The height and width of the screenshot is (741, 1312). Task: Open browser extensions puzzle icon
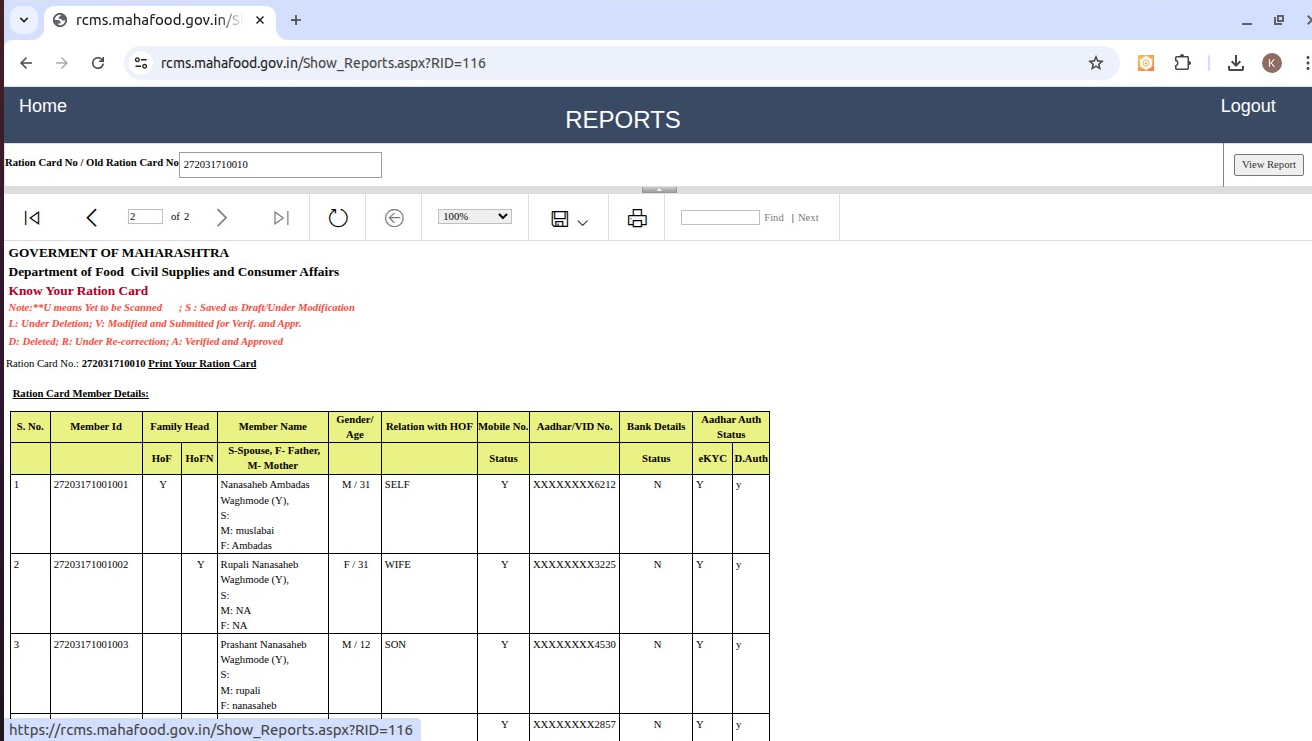pos(1182,63)
